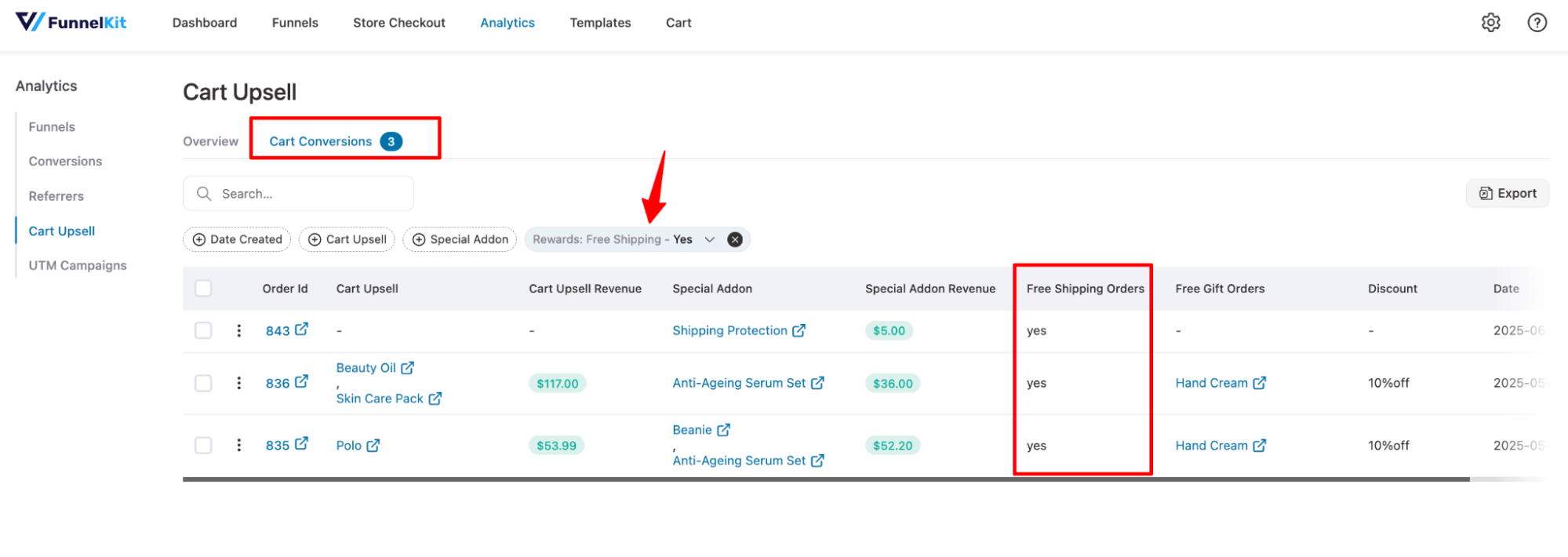Screen dimensions: 1568x557
Task: Open the Beauty Oil product link
Action: coord(366,368)
